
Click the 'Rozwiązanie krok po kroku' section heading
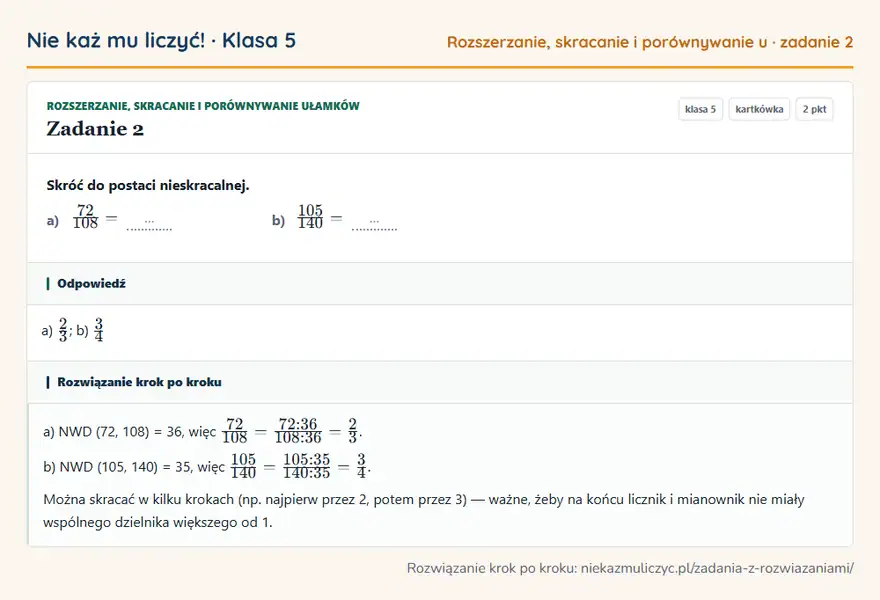point(139,382)
